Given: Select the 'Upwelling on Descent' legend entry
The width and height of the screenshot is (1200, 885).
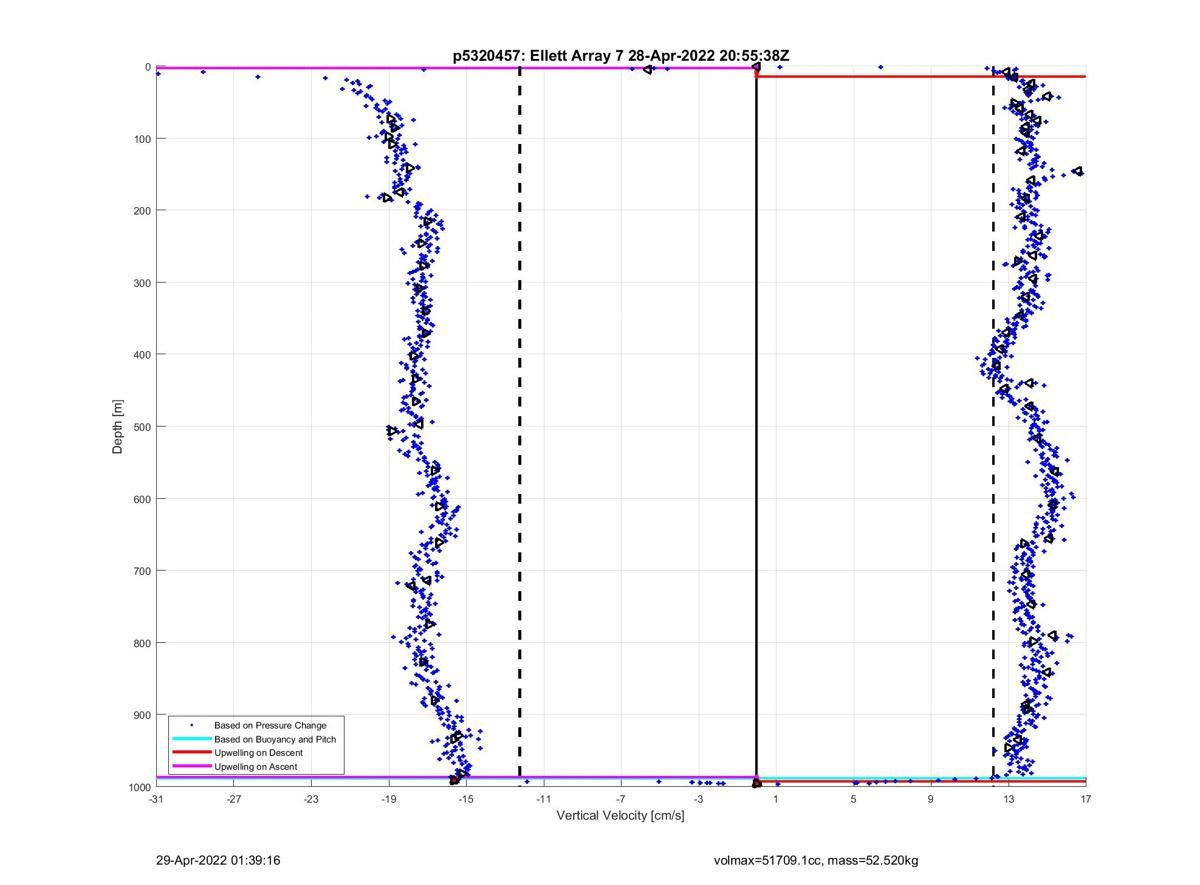Looking at the screenshot, I should 258,753.
